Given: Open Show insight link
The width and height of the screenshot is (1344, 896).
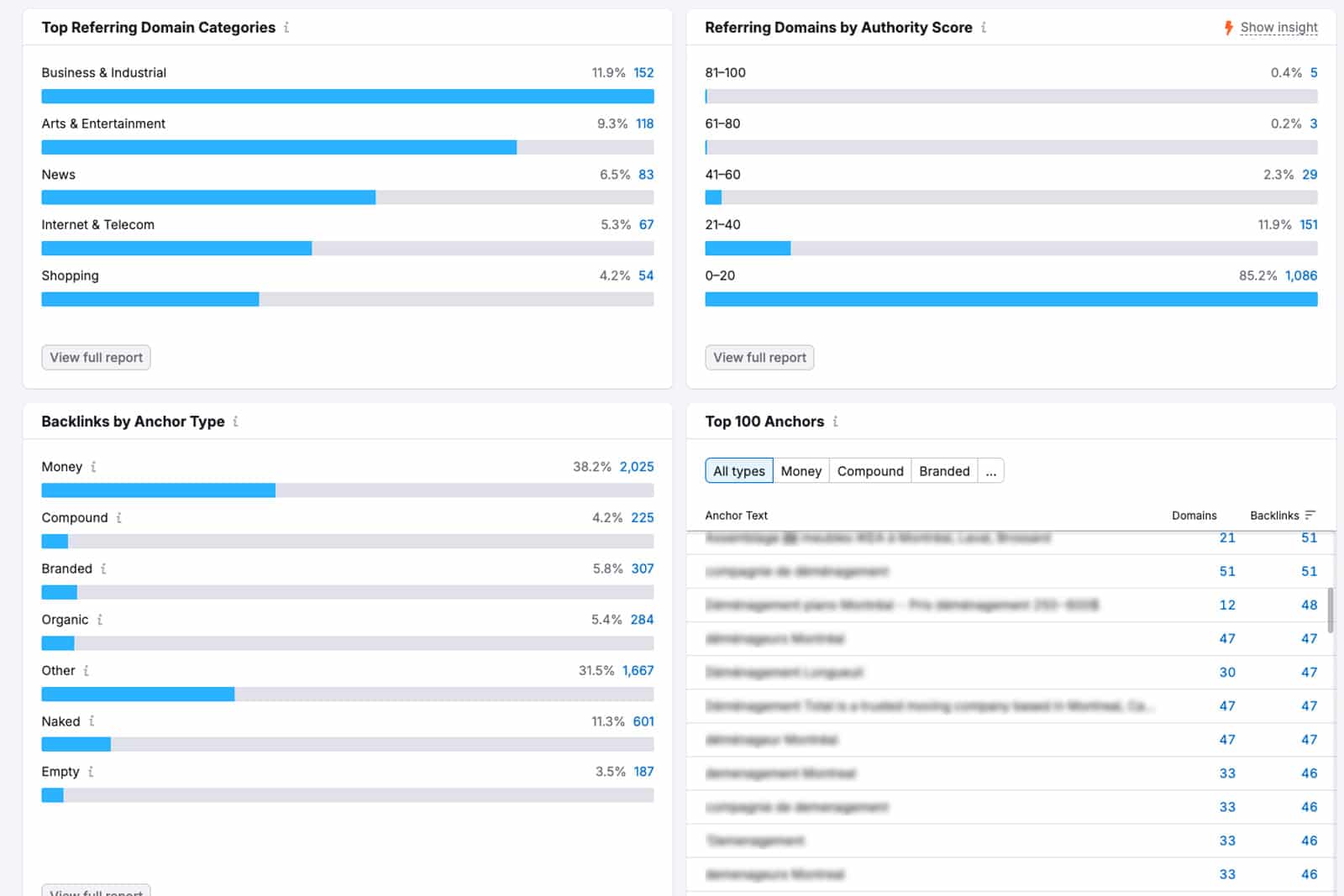Looking at the screenshot, I should point(1278,28).
